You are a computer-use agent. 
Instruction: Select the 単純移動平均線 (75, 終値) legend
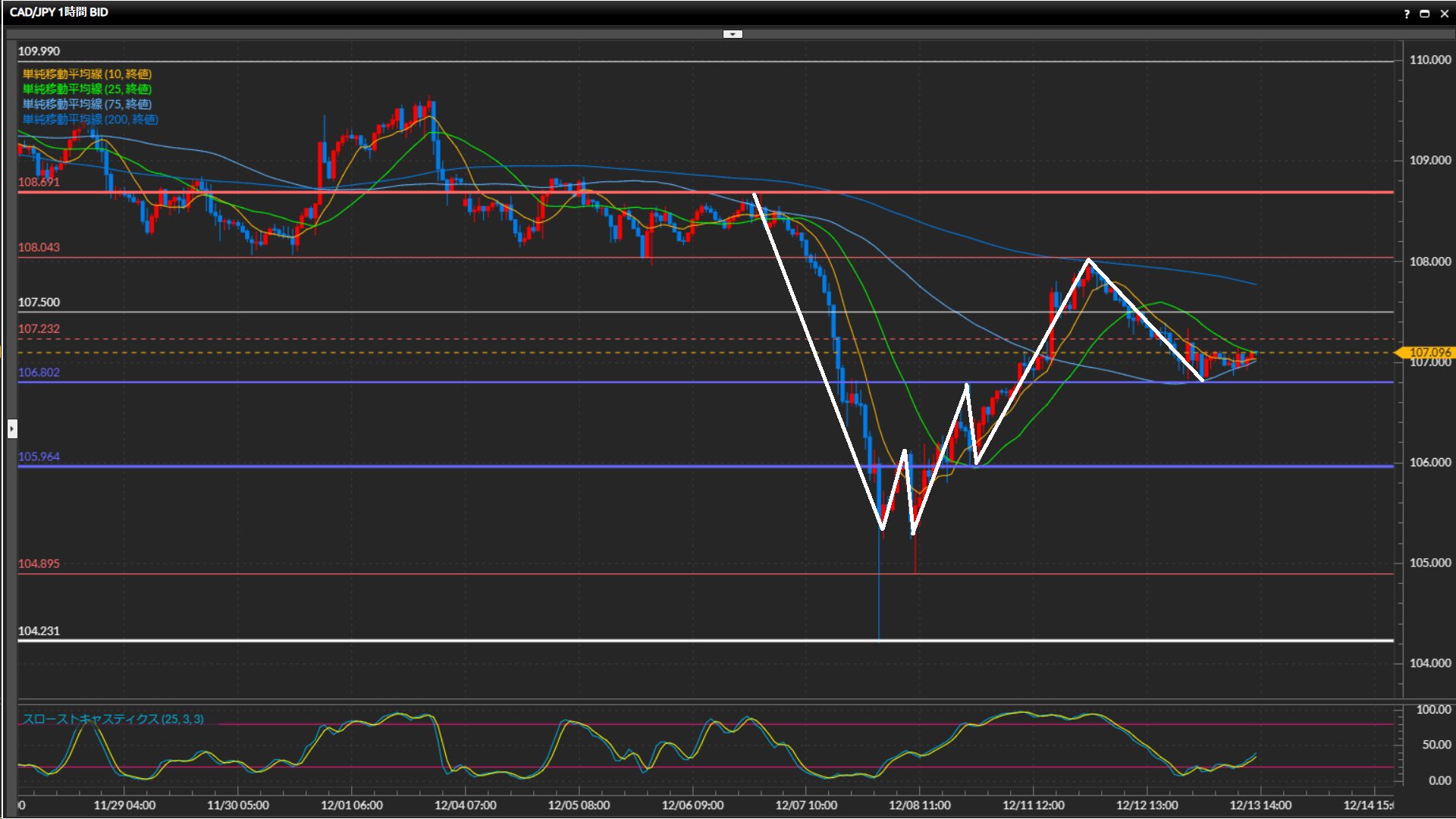pyautogui.click(x=86, y=104)
